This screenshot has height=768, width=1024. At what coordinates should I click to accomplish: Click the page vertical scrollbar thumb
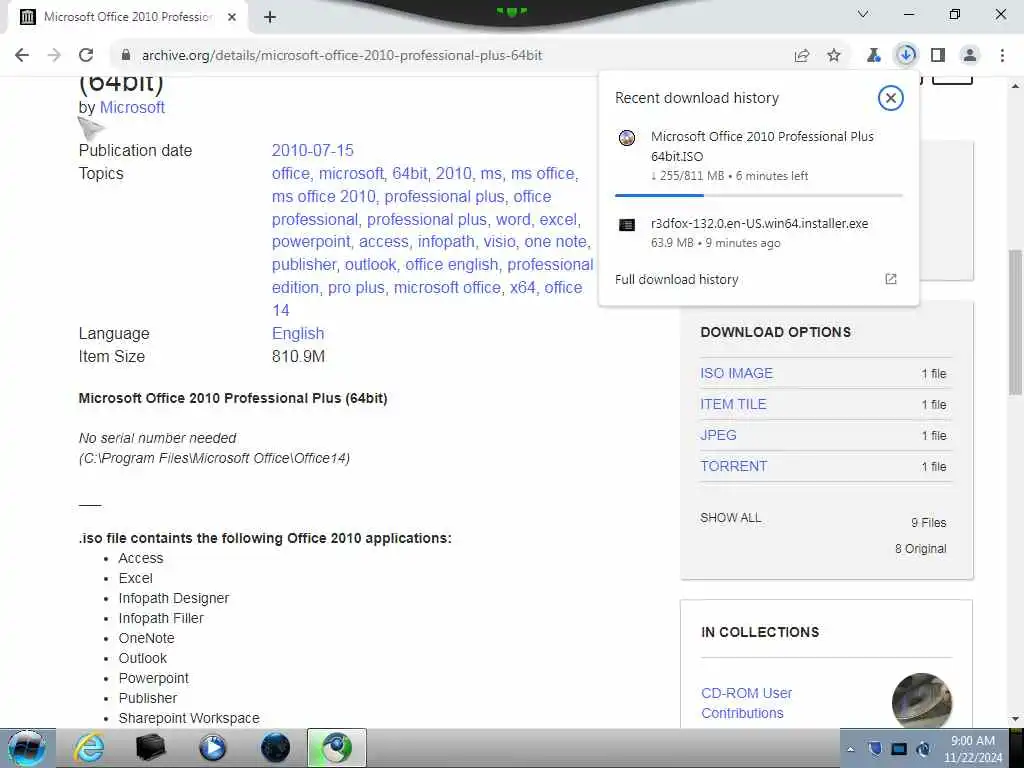pos(1015,322)
